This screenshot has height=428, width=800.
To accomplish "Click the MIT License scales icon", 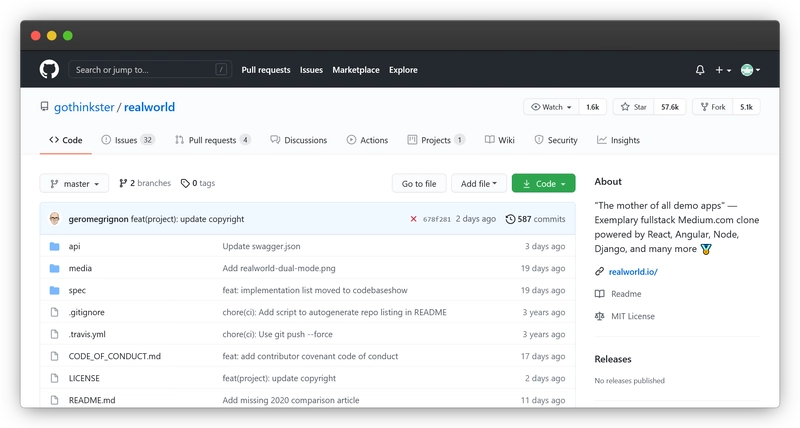I will click(599, 316).
